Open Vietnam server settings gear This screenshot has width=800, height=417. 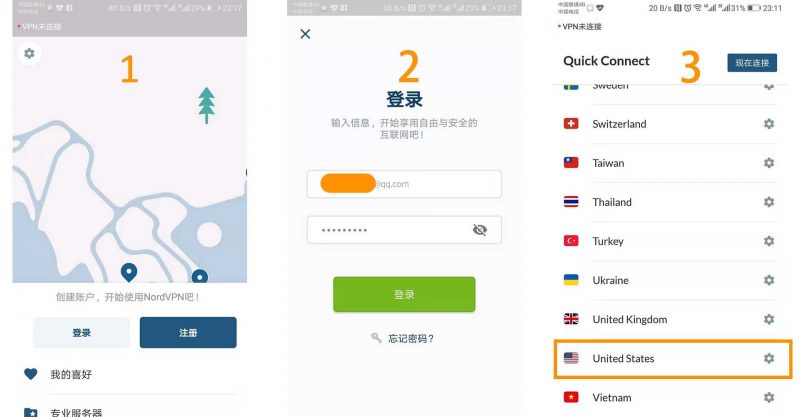point(769,397)
